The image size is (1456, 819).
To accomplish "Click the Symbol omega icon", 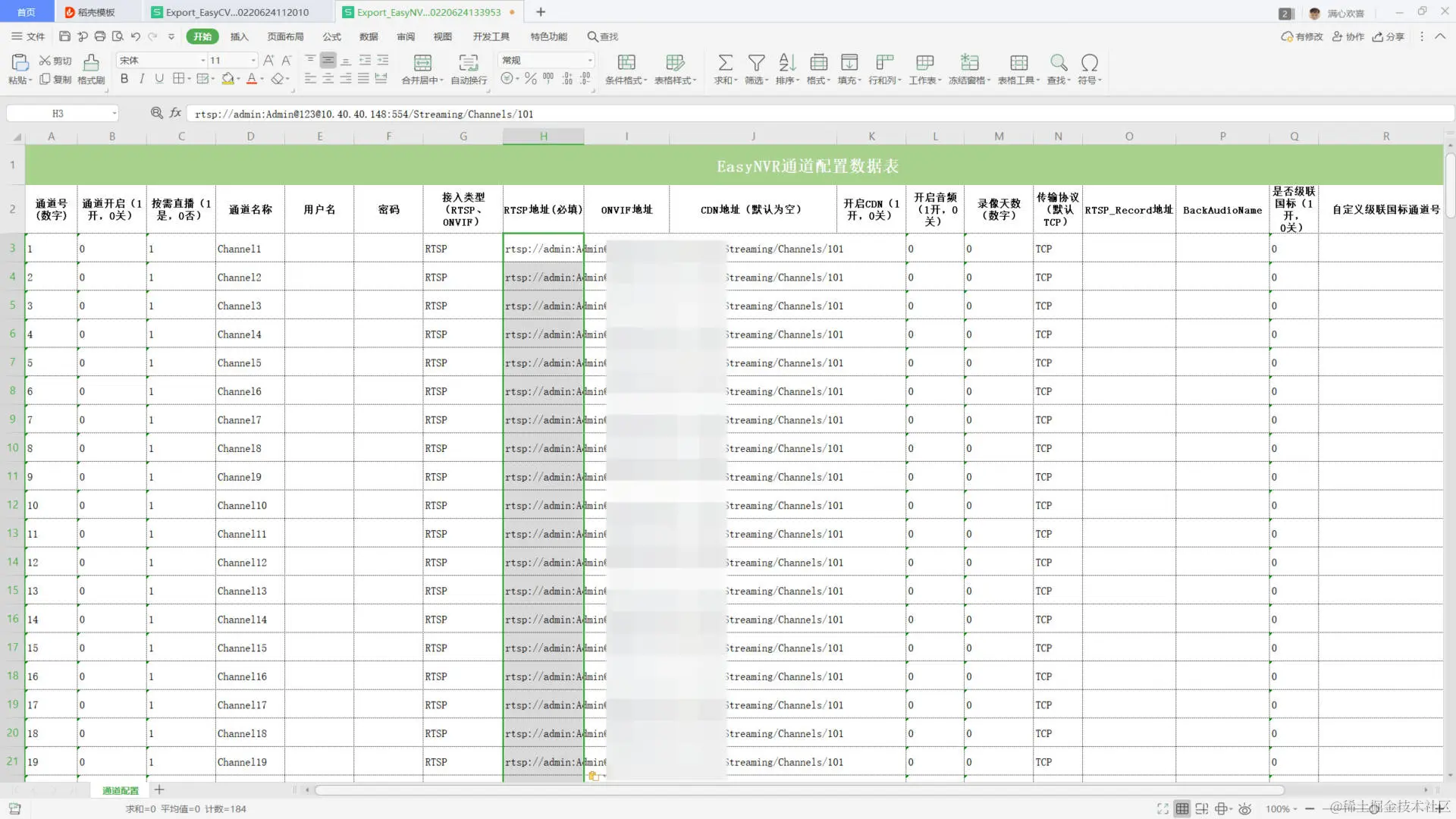I will (1090, 63).
